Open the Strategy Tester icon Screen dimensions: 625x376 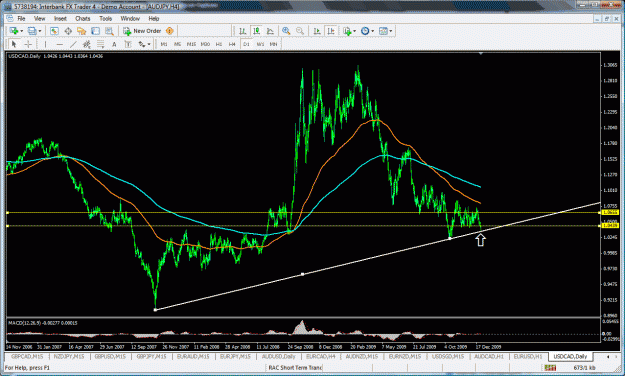(x=109, y=31)
